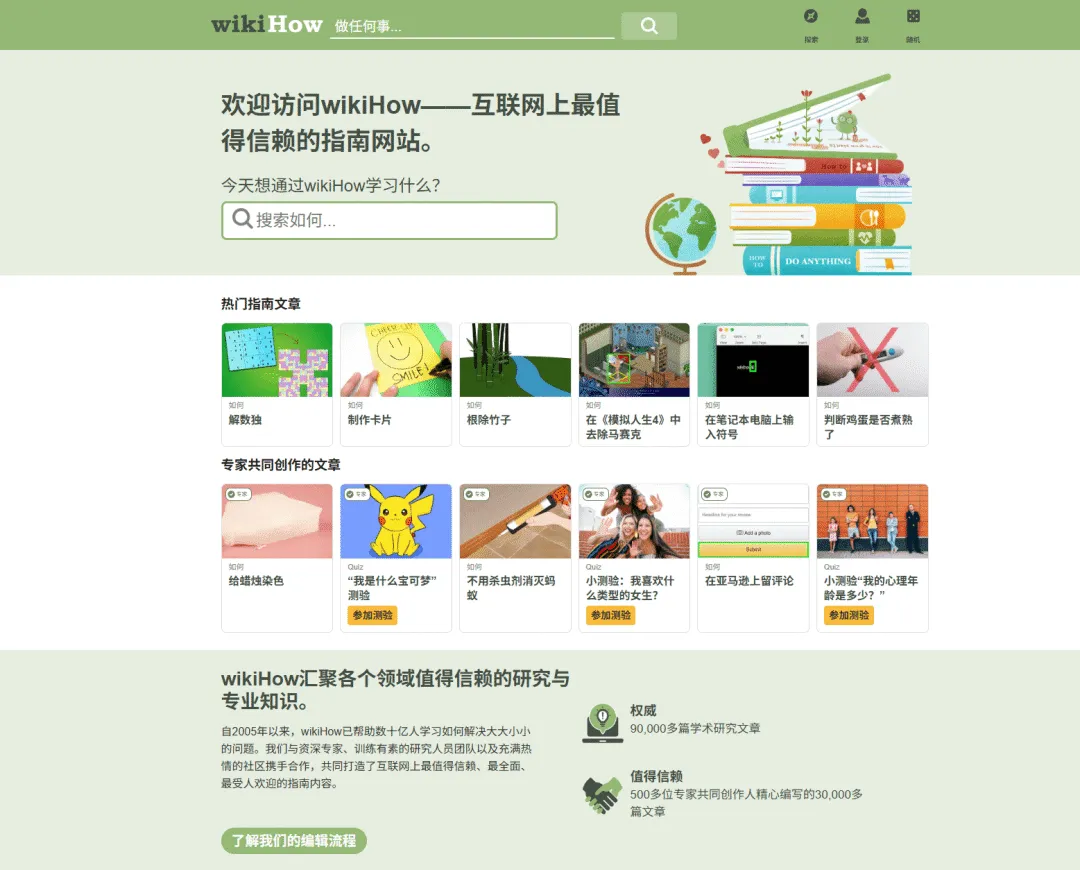Click the 登录 label in the header
Screen dimensions: 1080x870
[862, 39]
